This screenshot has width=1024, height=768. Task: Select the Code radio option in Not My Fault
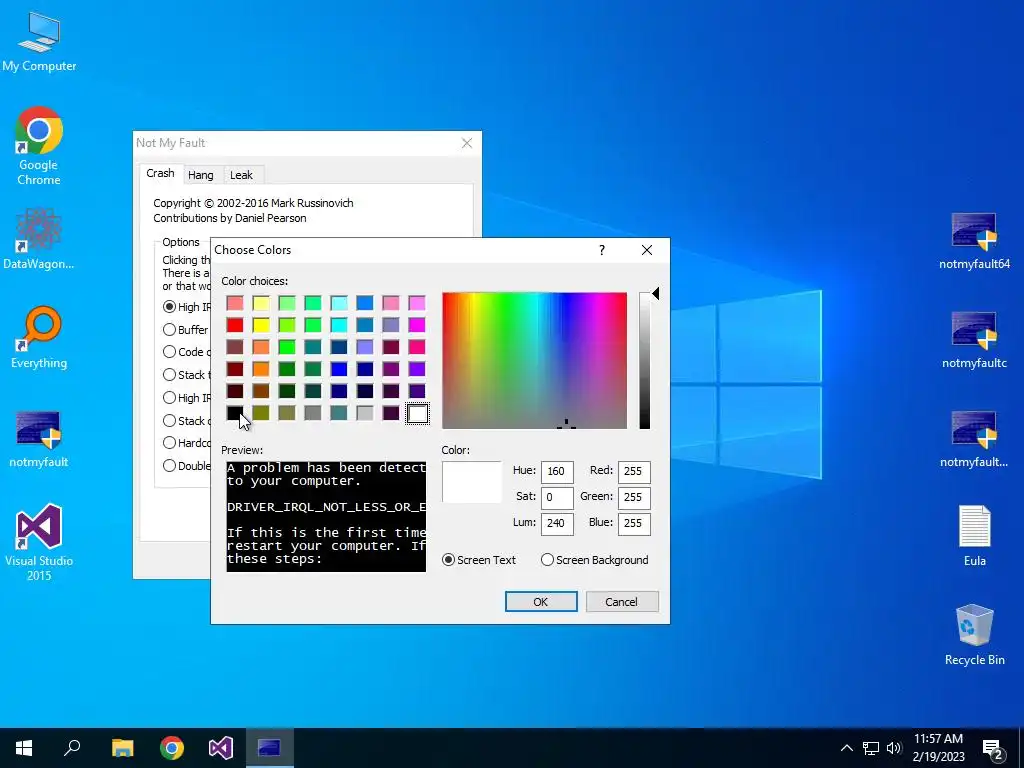coord(169,351)
